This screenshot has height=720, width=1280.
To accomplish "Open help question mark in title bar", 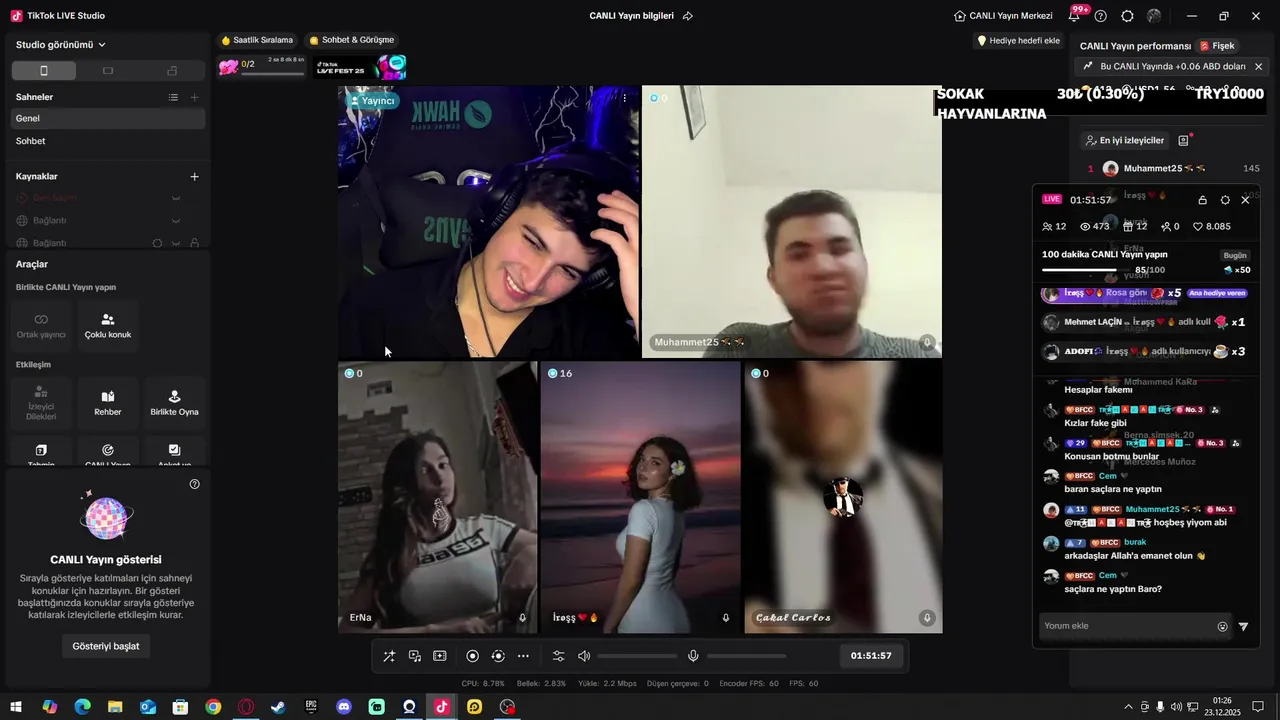I will [1101, 16].
